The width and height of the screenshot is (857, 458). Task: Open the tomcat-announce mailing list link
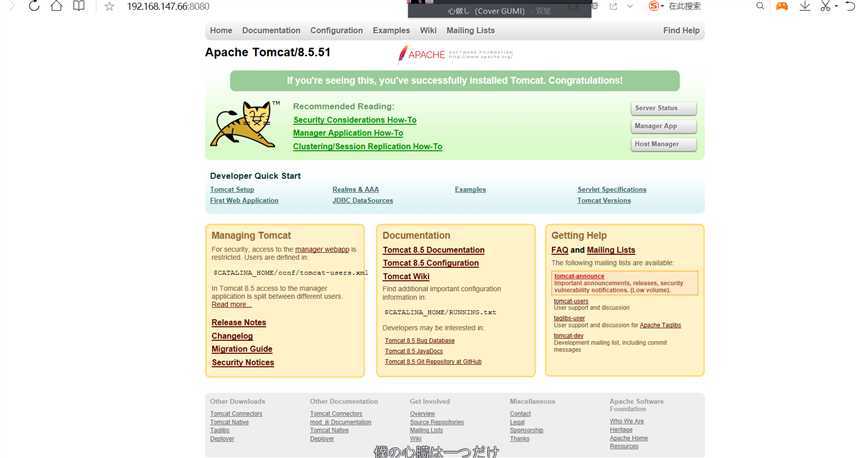pyautogui.click(x=579, y=277)
